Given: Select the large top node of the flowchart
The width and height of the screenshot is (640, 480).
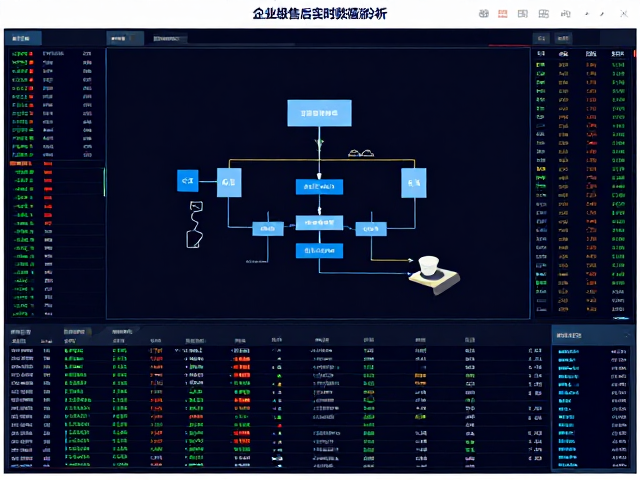Looking at the screenshot, I should pyautogui.click(x=319, y=113).
